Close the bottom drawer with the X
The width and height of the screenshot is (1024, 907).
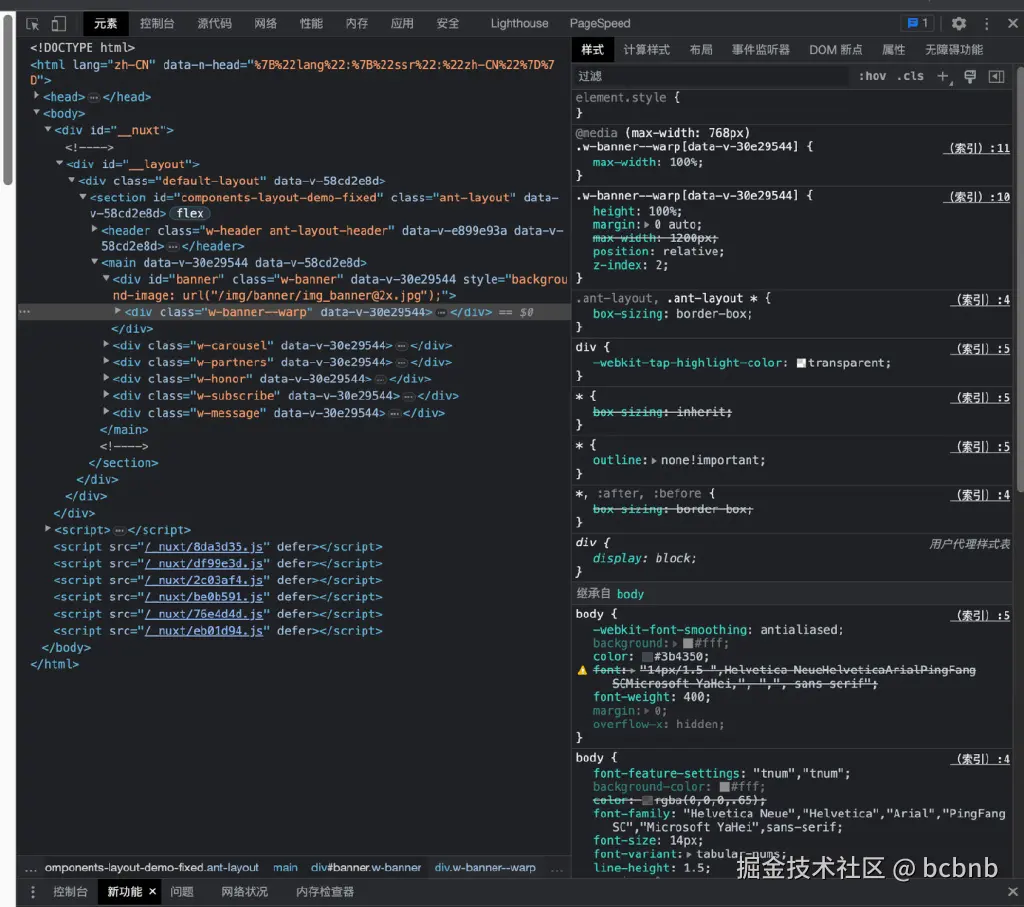coord(1013,891)
